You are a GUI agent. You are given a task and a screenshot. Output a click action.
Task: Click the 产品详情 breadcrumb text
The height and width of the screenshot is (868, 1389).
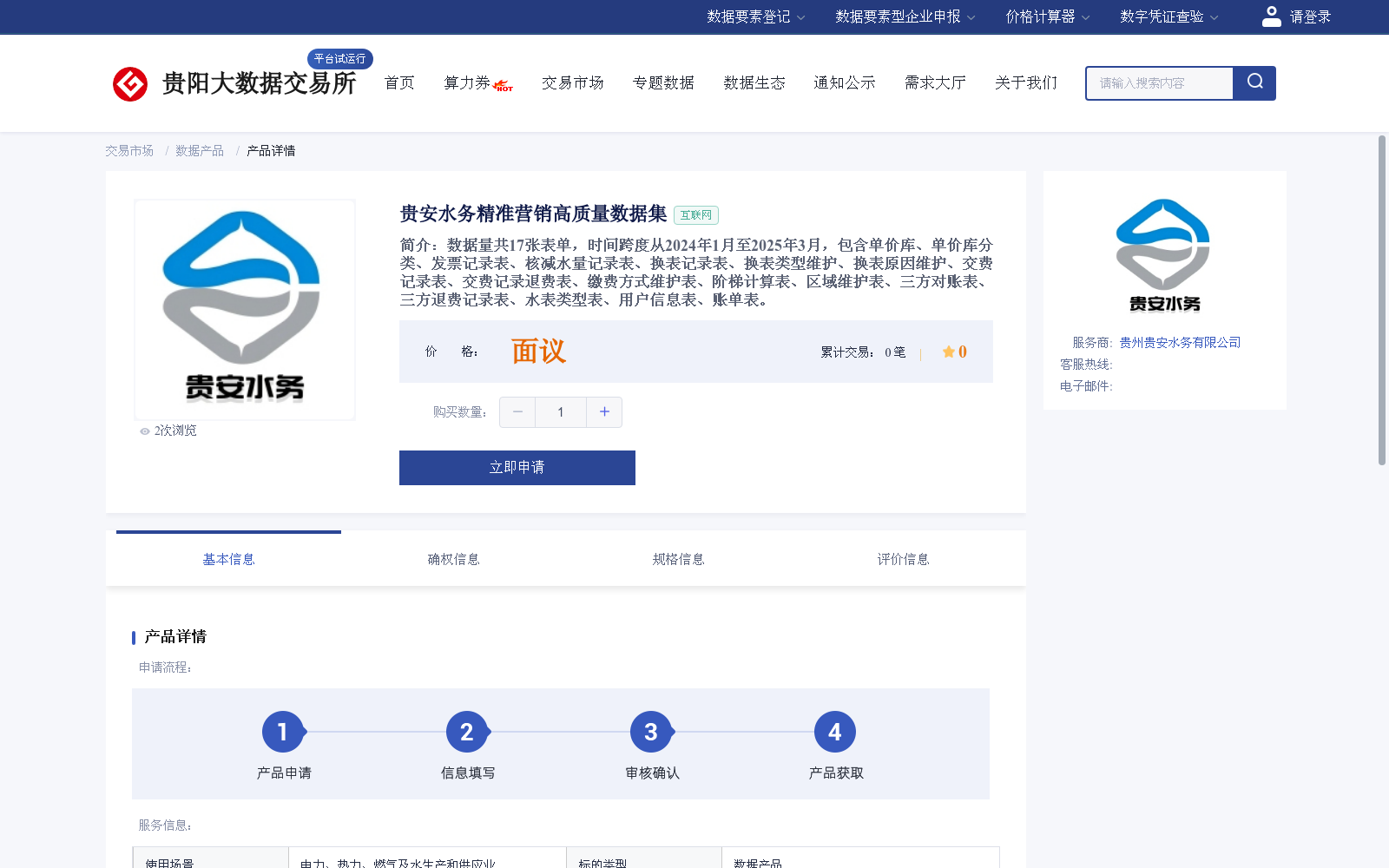tap(271, 151)
